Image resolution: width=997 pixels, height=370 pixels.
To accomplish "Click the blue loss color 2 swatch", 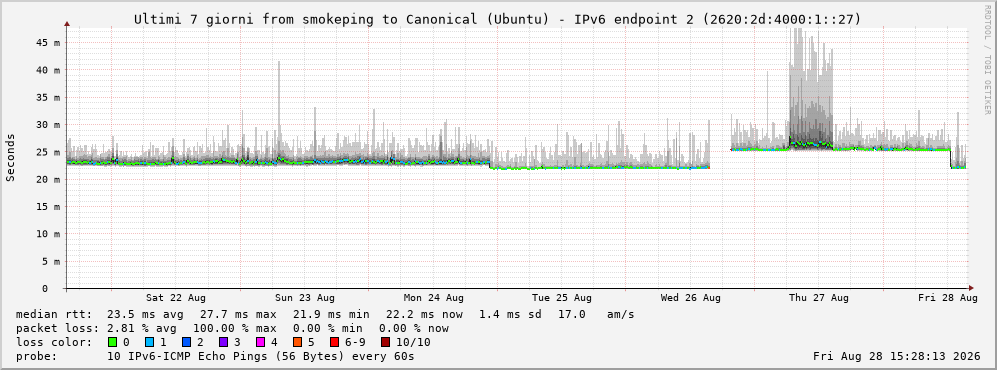I will pyautogui.click(x=186, y=343).
